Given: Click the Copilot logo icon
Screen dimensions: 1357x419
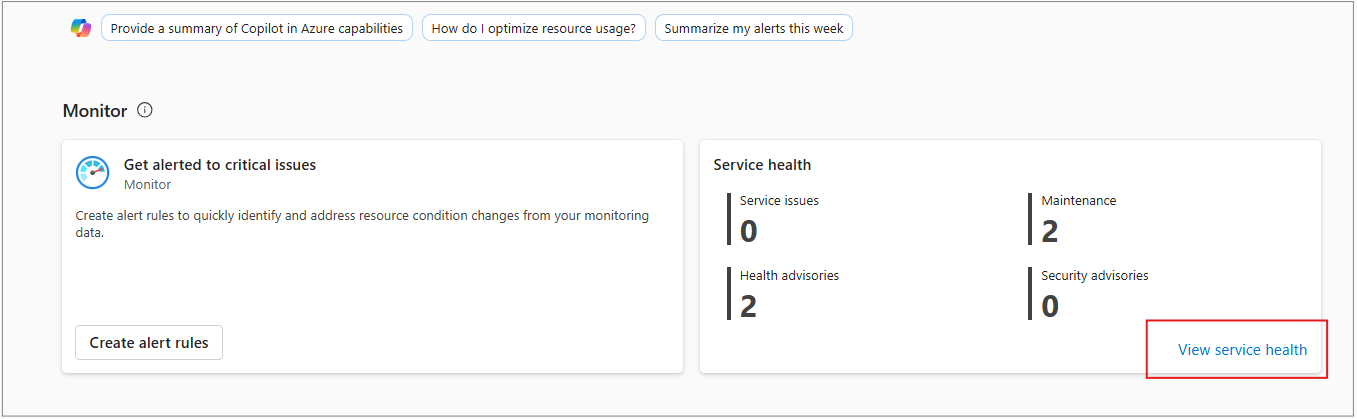Looking at the screenshot, I should pos(81,28).
